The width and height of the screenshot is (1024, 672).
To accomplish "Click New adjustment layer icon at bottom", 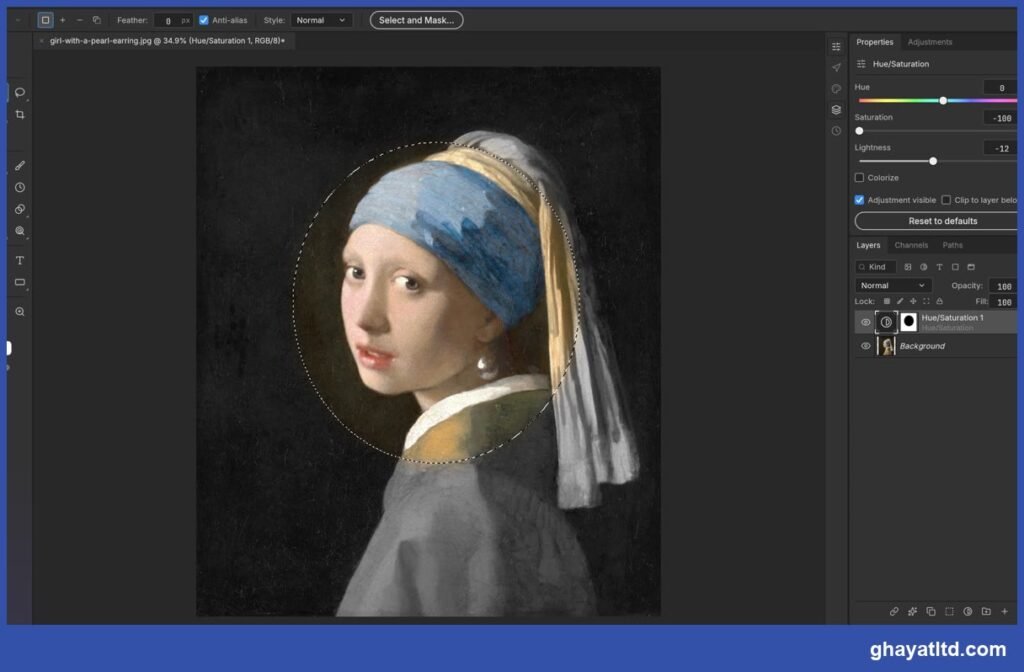I will pyautogui.click(x=968, y=611).
